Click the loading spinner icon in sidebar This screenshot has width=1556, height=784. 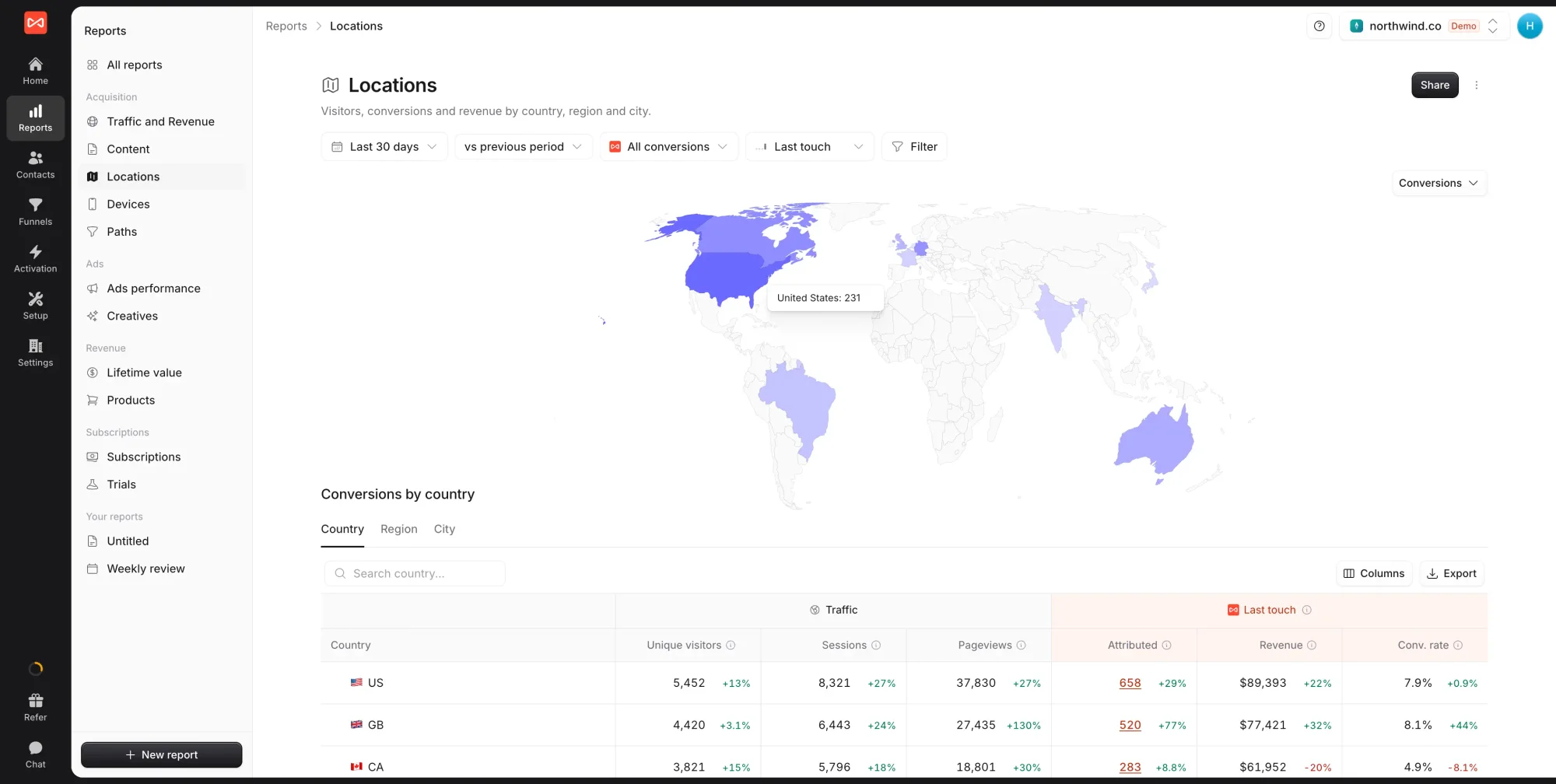coord(35,669)
